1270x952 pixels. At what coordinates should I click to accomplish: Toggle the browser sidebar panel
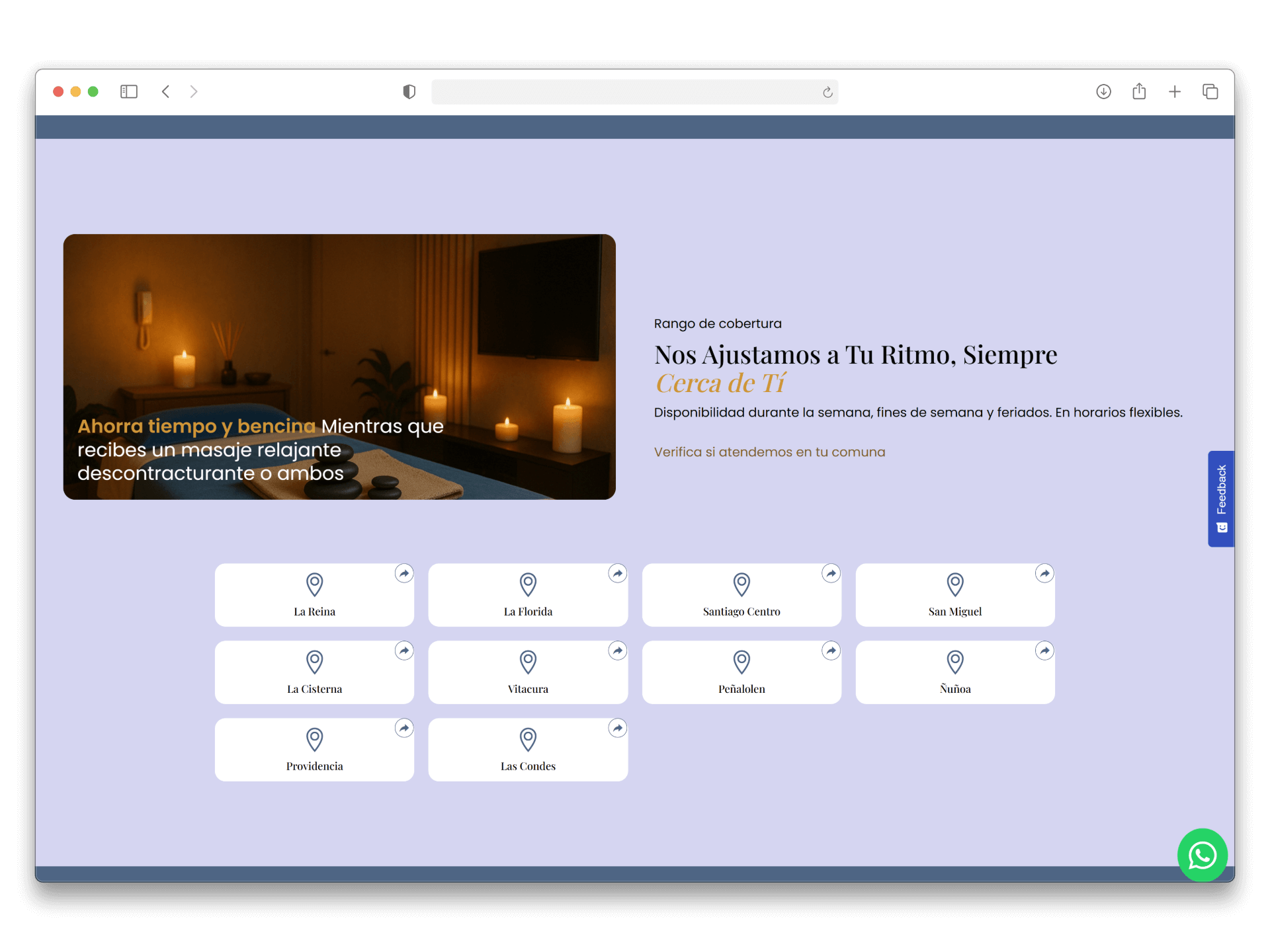click(129, 92)
